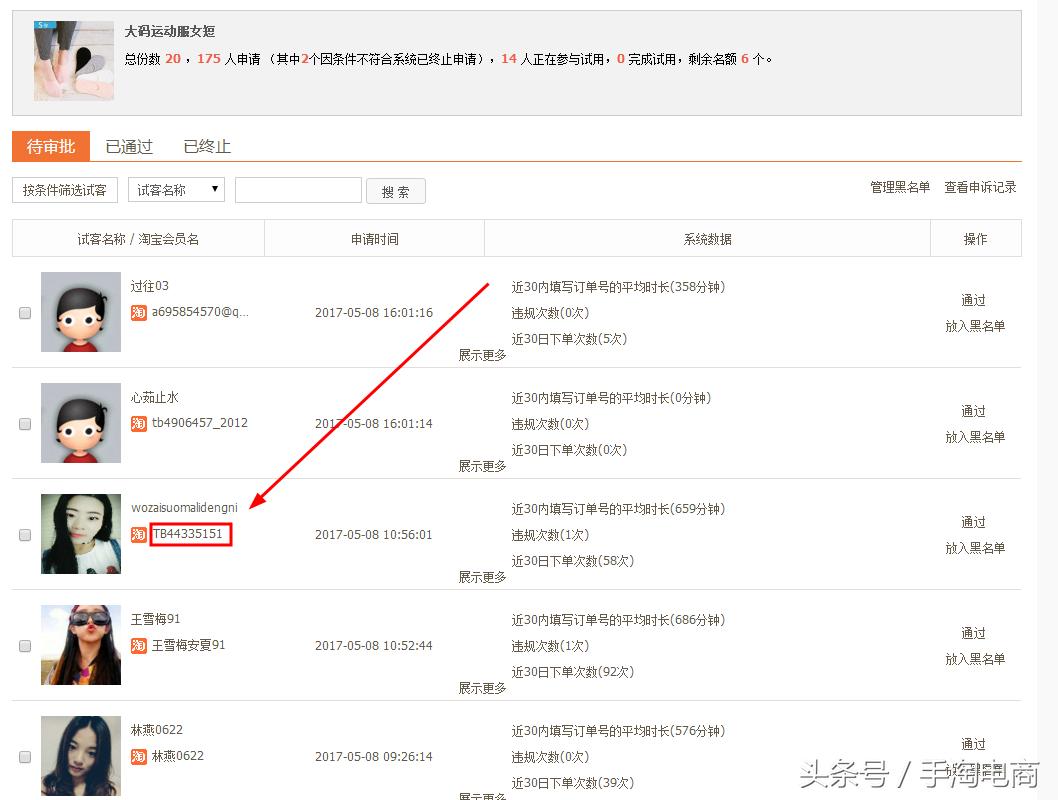Image resolution: width=1058 pixels, height=800 pixels.
Task: Expand 展示更多 in 王雪梅91's row
Action: tap(481, 687)
